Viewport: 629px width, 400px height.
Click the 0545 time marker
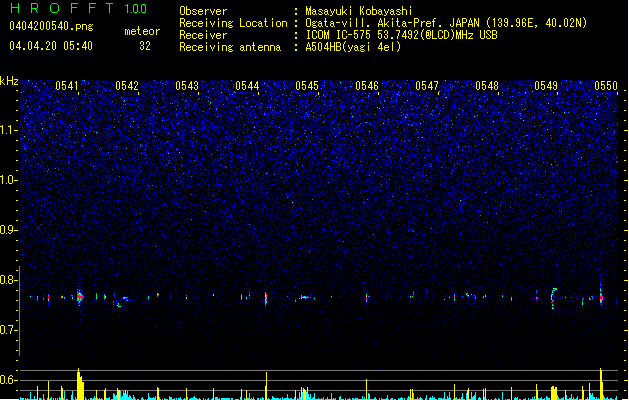coord(307,86)
